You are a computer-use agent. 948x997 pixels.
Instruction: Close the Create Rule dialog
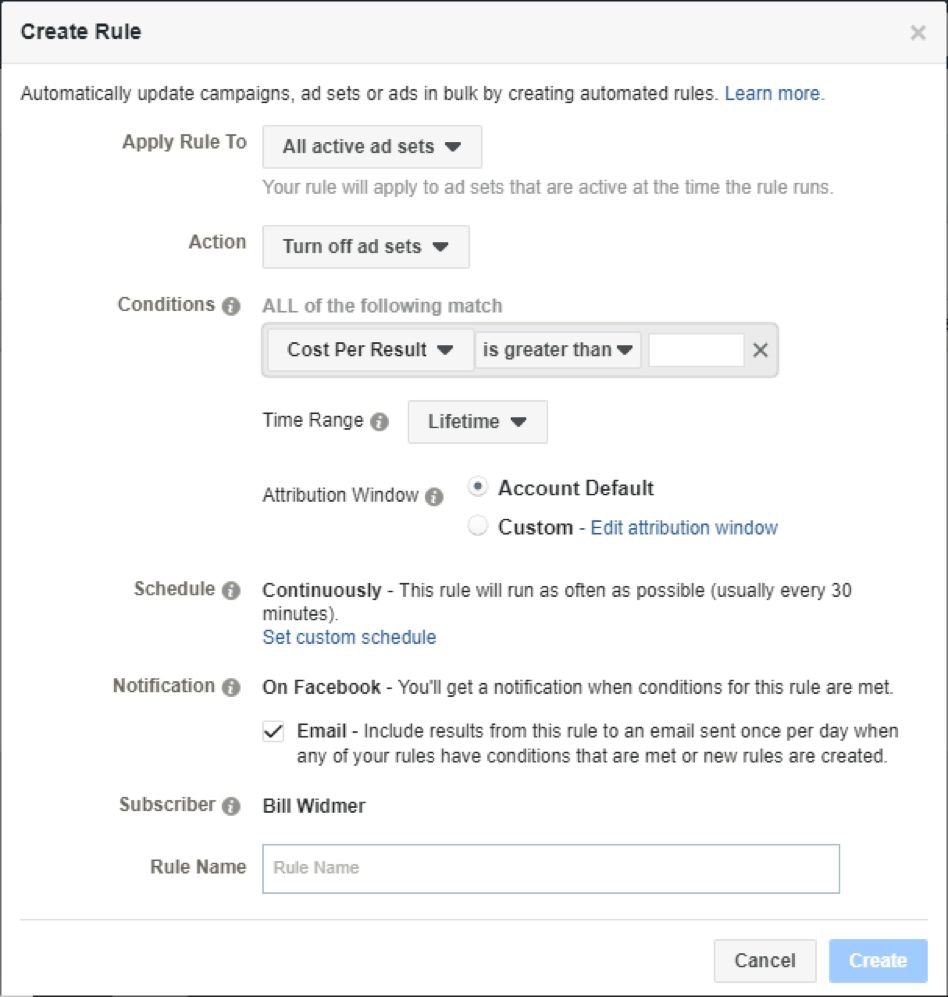coord(917,33)
